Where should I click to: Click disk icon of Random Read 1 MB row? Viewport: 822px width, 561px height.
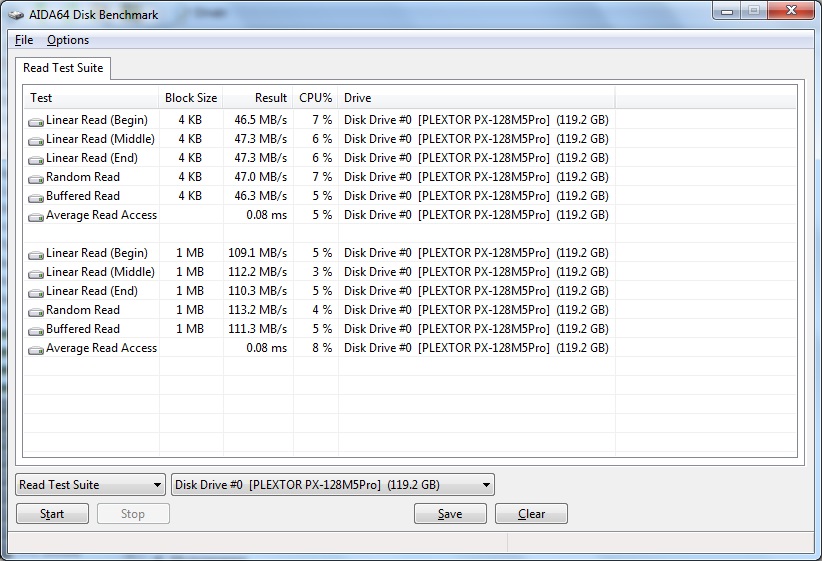(36, 312)
